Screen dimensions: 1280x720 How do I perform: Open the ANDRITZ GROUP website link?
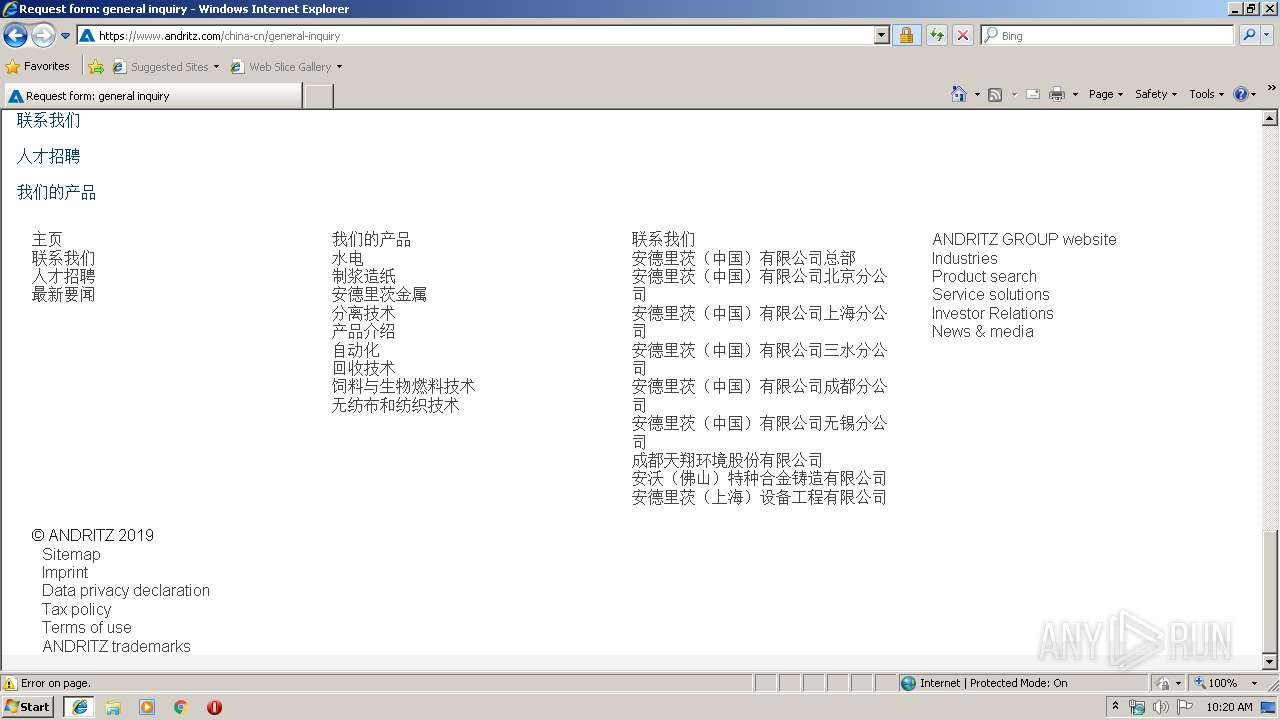coord(1024,239)
